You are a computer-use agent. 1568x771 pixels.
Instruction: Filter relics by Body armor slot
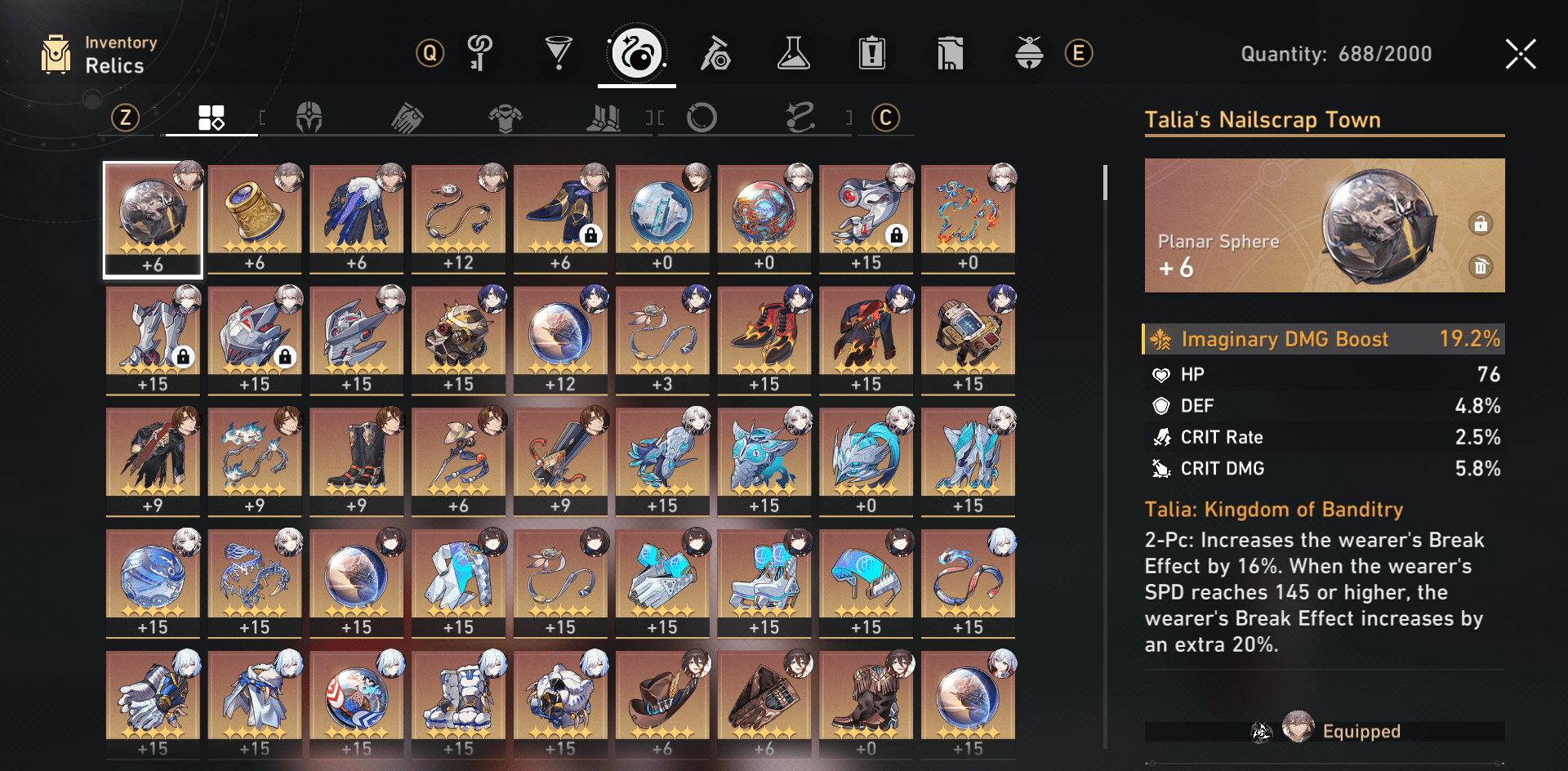[x=506, y=118]
